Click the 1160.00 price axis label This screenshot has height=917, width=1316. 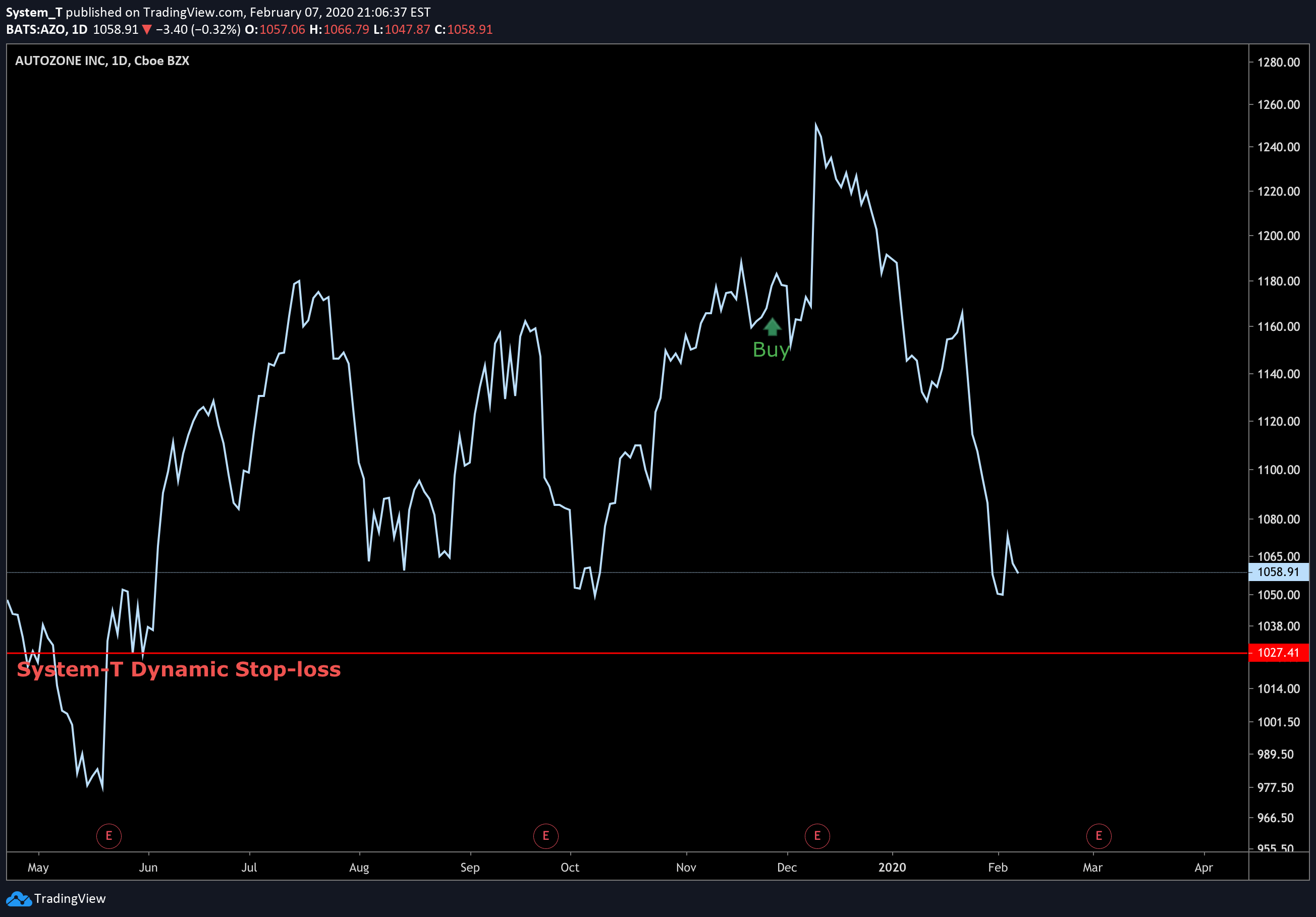[1279, 326]
